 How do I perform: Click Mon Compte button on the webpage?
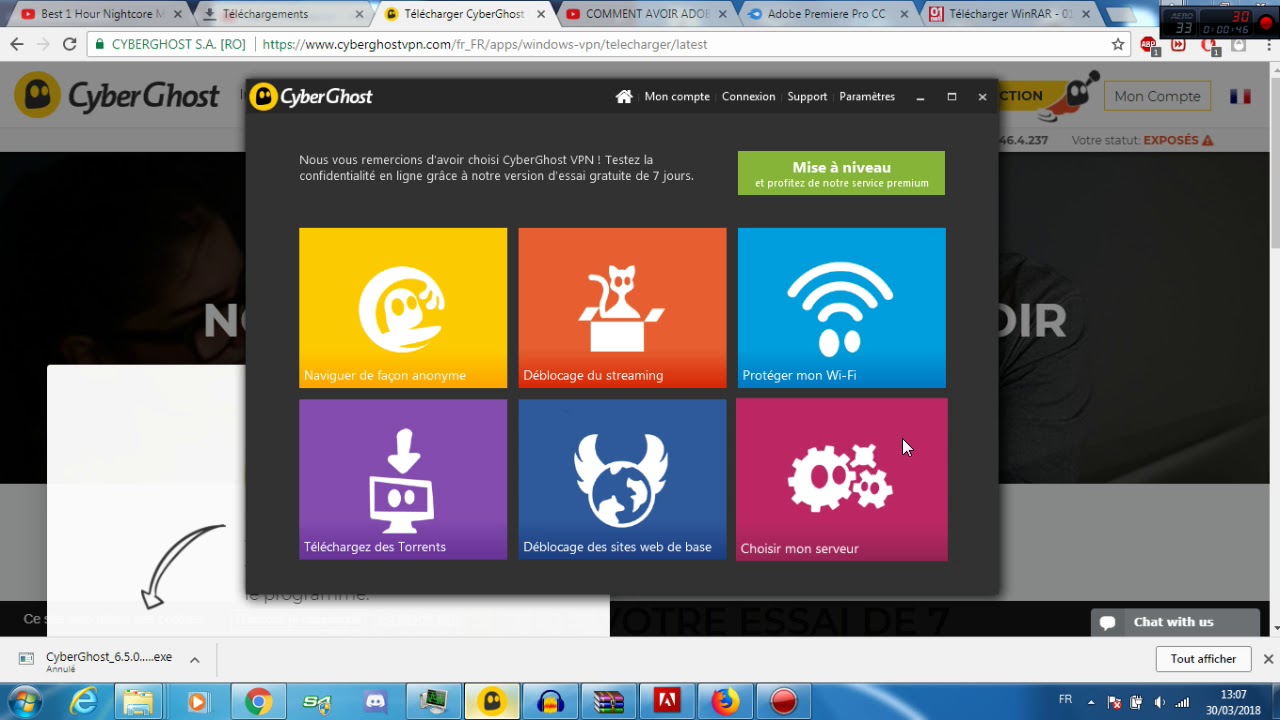(x=1157, y=96)
